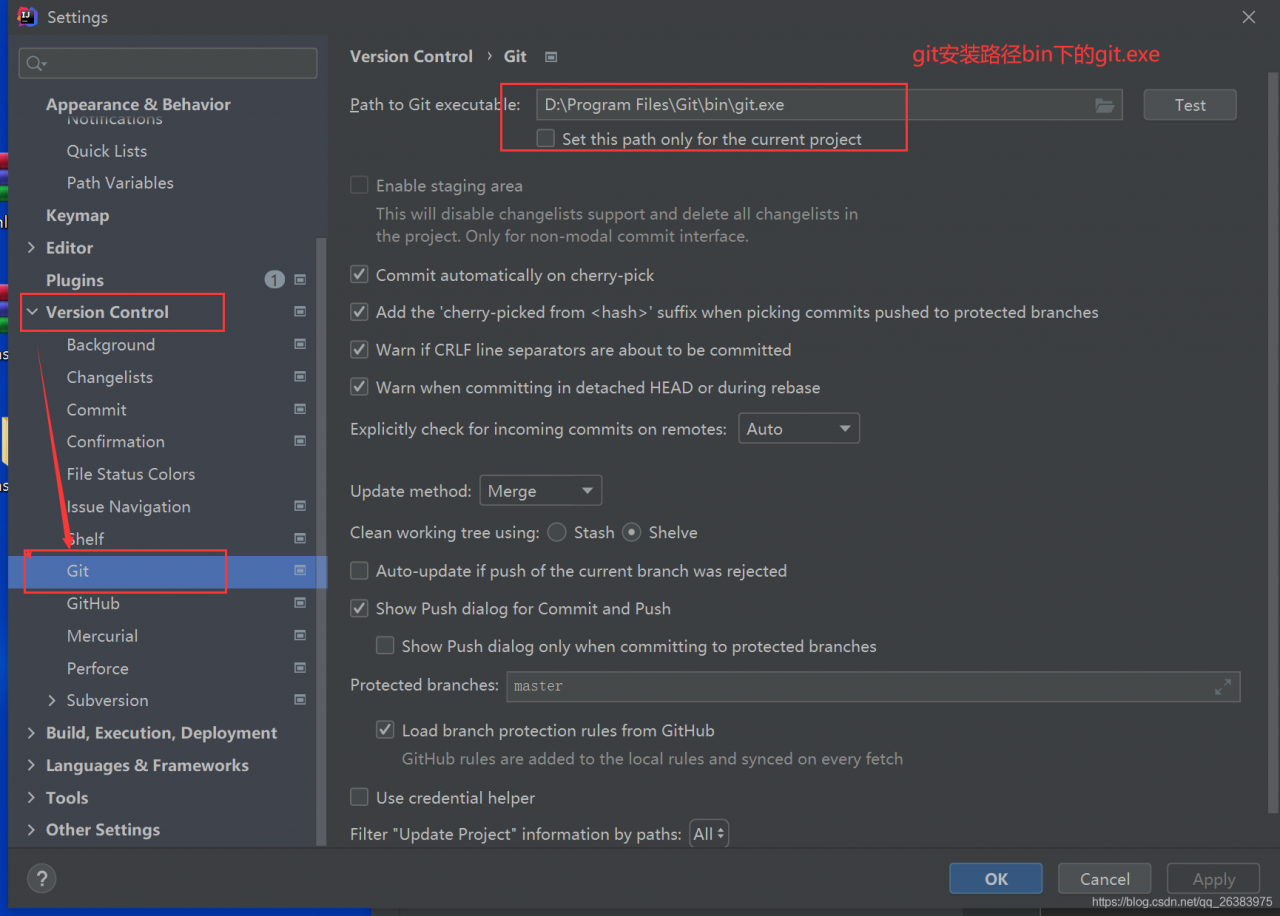The image size is (1280, 916).
Task: Expand the Subversion tree node
Action: tap(52, 700)
